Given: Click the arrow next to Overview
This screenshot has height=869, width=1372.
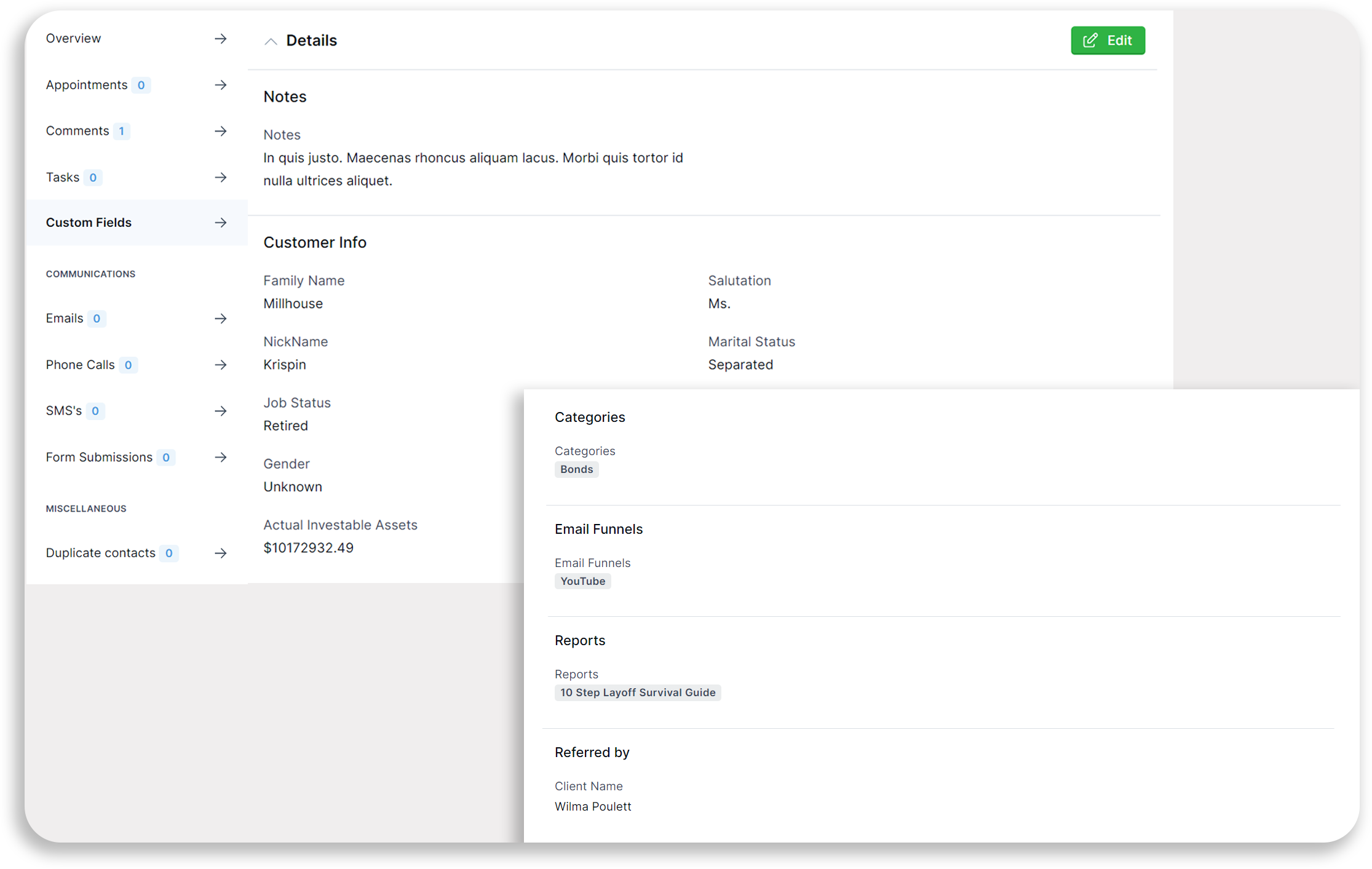Looking at the screenshot, I should pos(220,38).
